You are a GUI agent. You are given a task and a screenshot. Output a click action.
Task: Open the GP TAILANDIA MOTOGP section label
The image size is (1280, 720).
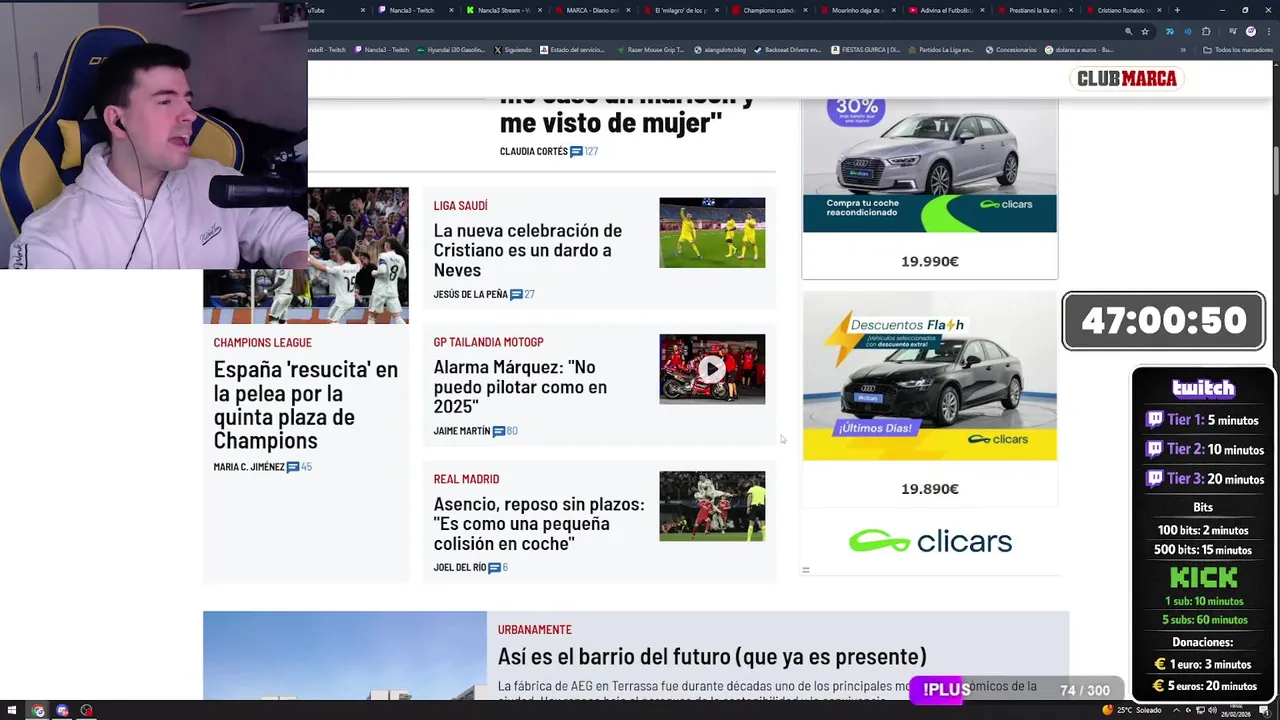(x=489, y=342)
